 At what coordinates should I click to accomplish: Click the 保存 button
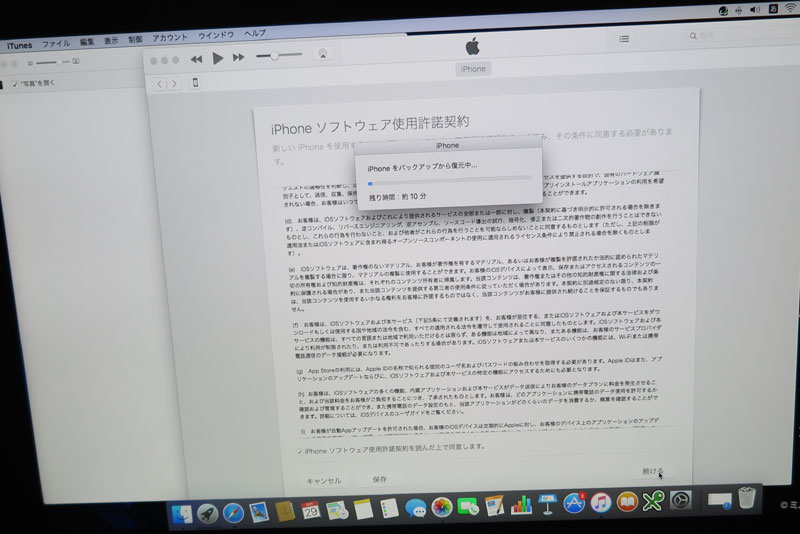pyautogui.click(x=379, y=479)
